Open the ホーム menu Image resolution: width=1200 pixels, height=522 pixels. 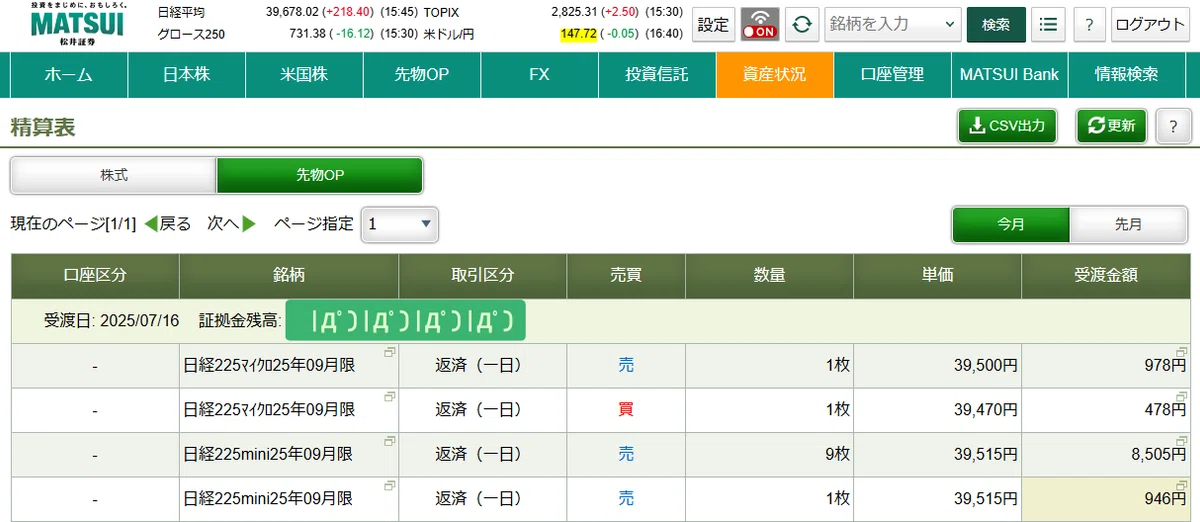pyautogui.click(x=69, y=74)
